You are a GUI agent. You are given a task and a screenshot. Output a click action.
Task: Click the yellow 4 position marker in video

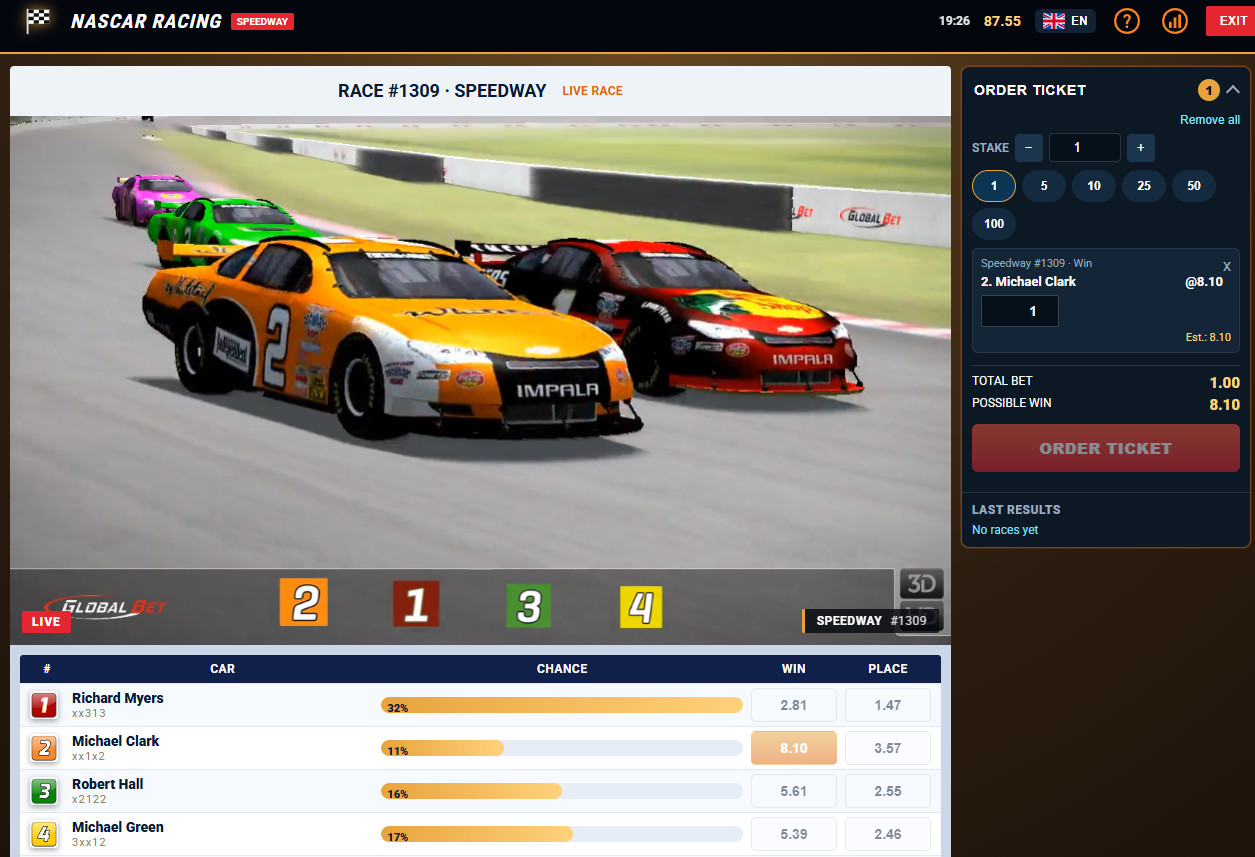(x=642, y=607)
